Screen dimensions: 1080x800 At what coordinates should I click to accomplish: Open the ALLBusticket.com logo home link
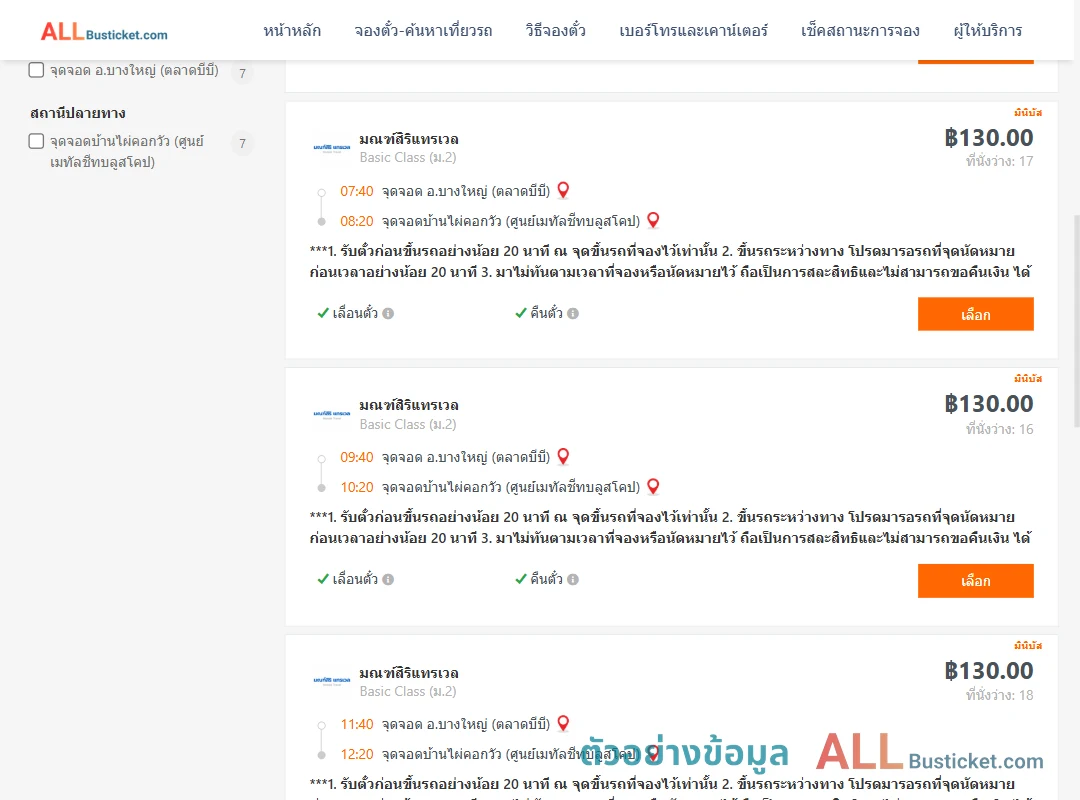(104, 32)
